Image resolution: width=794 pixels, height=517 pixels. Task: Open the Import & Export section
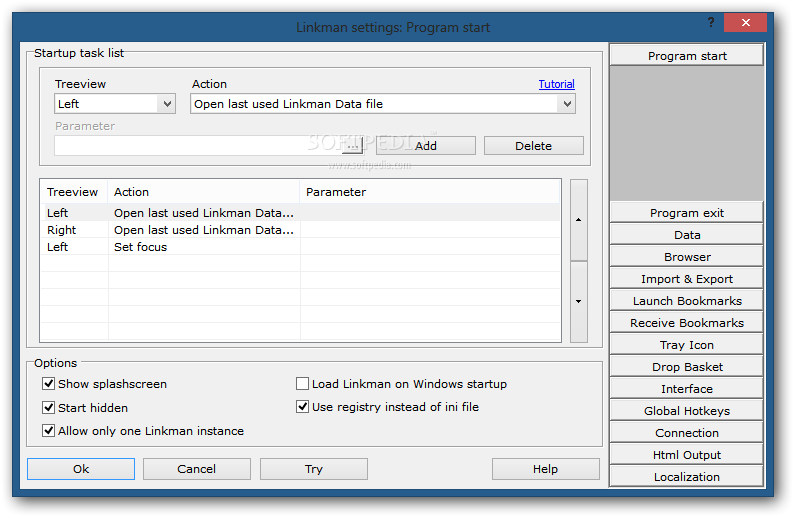click(x=687, y=279)
